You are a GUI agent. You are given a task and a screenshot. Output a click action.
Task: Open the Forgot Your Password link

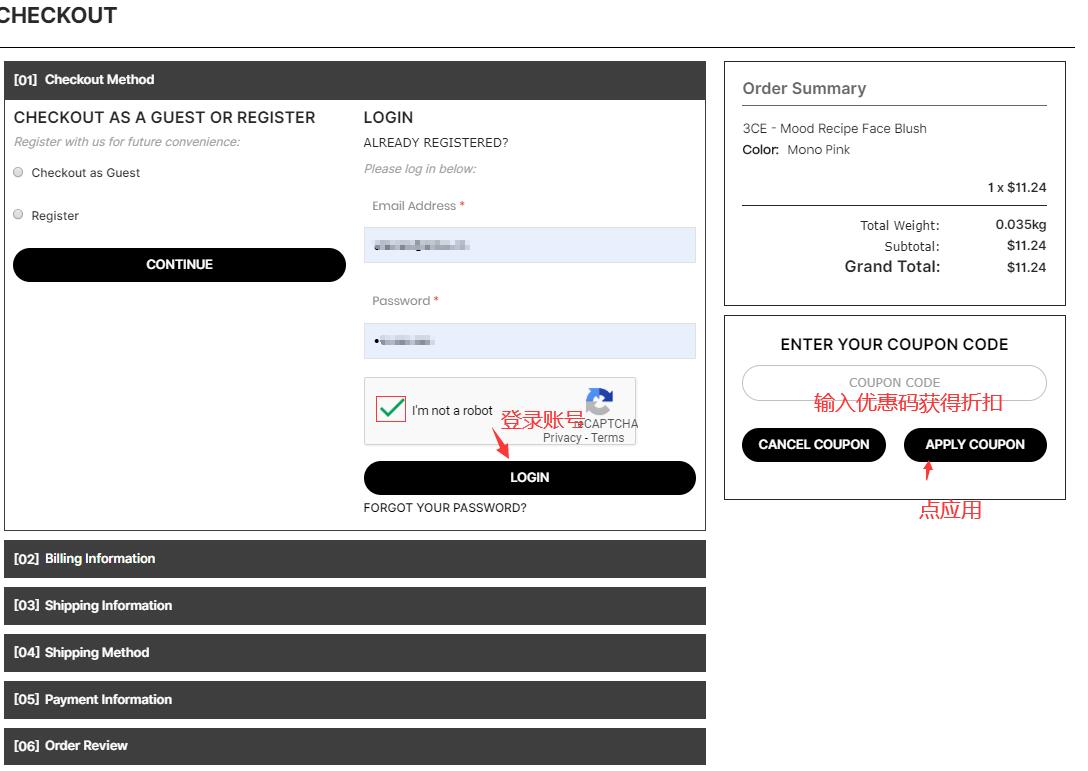[445, 508]
